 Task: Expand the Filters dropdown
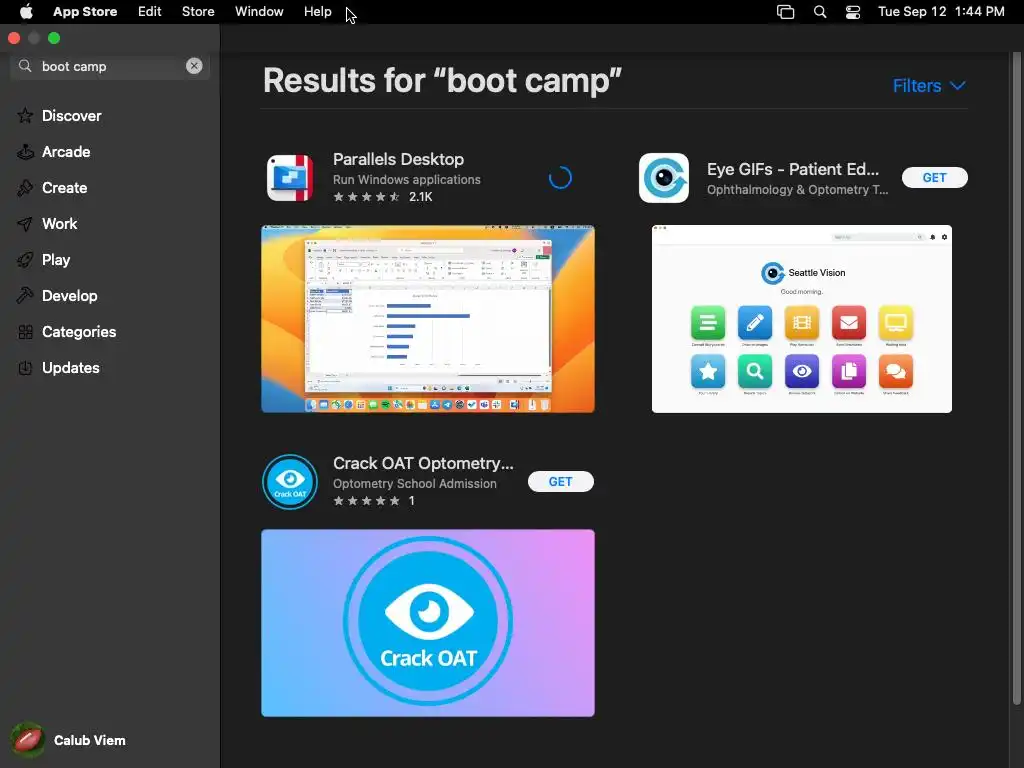[929, 86]
